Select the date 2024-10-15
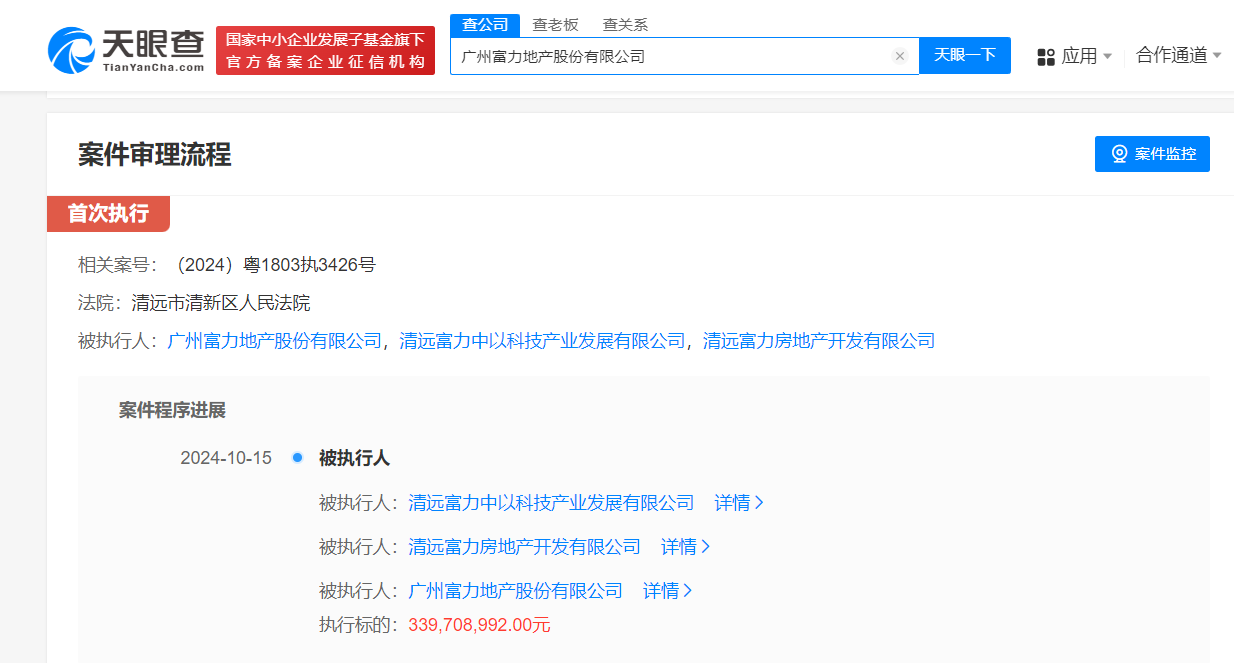Image resolution: width=1234 pixels, height=663 pixels. 226,458
